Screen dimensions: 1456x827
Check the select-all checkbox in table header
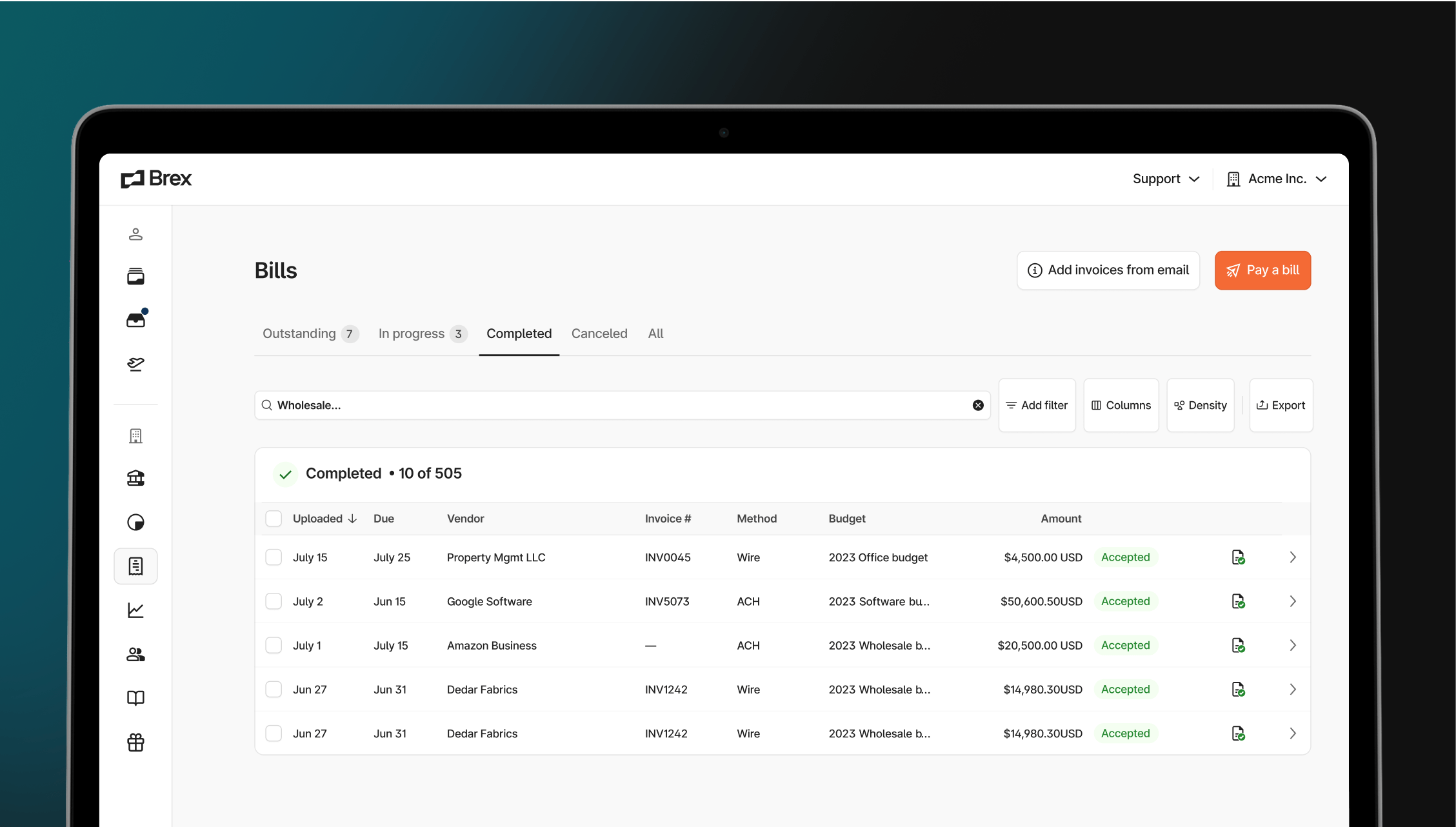point(274,518)
